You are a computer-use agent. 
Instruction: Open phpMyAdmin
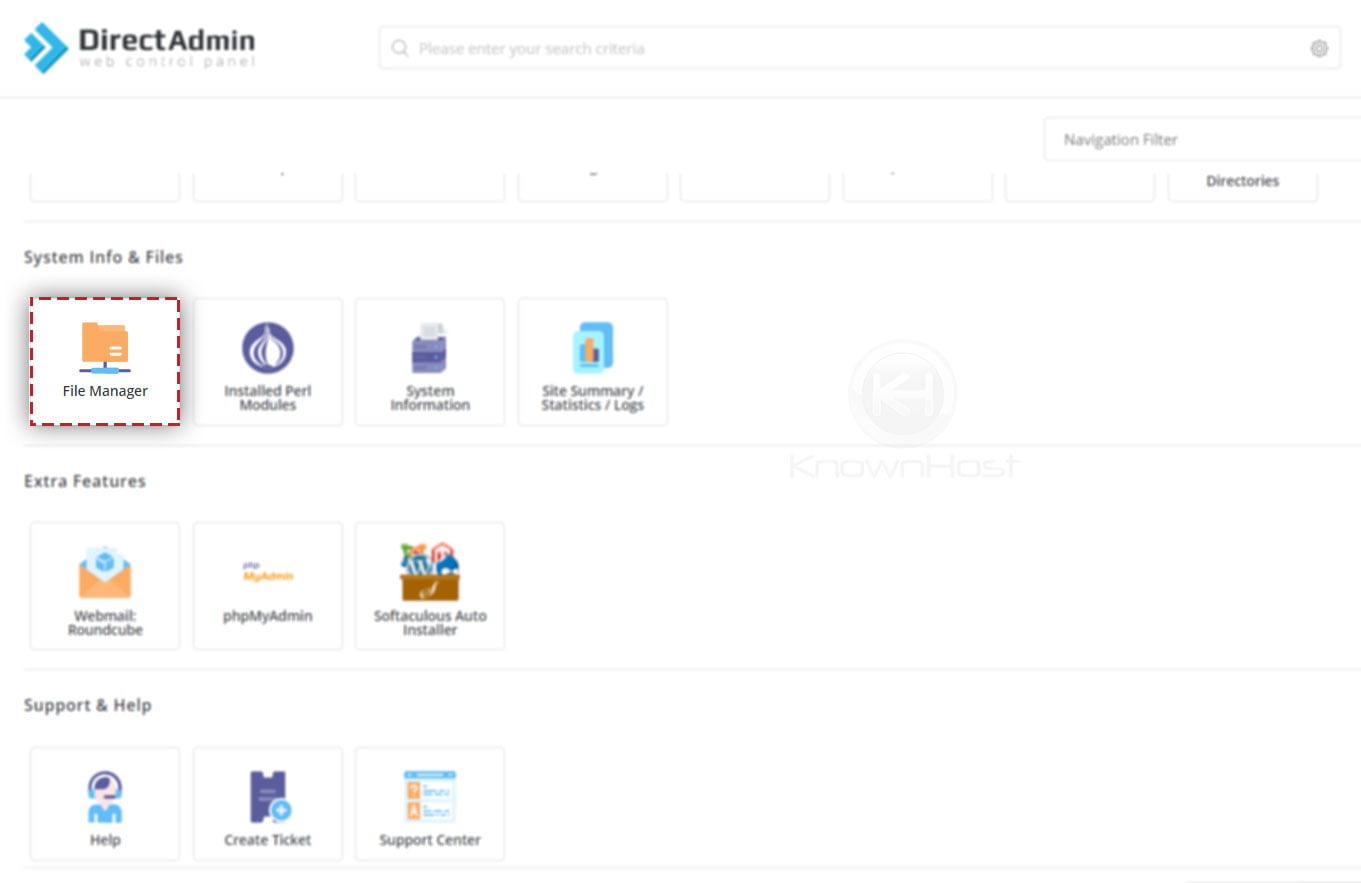(267, 586)
